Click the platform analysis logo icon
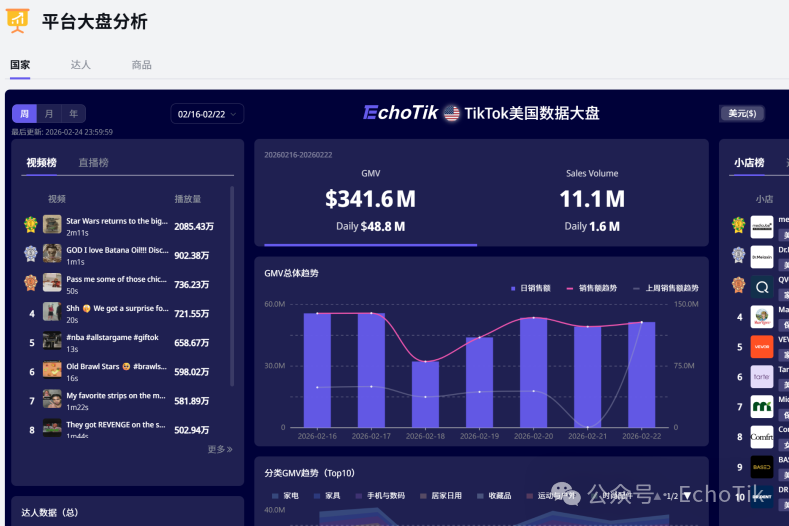This screenshot has width=789, height=526. [17, 20]
